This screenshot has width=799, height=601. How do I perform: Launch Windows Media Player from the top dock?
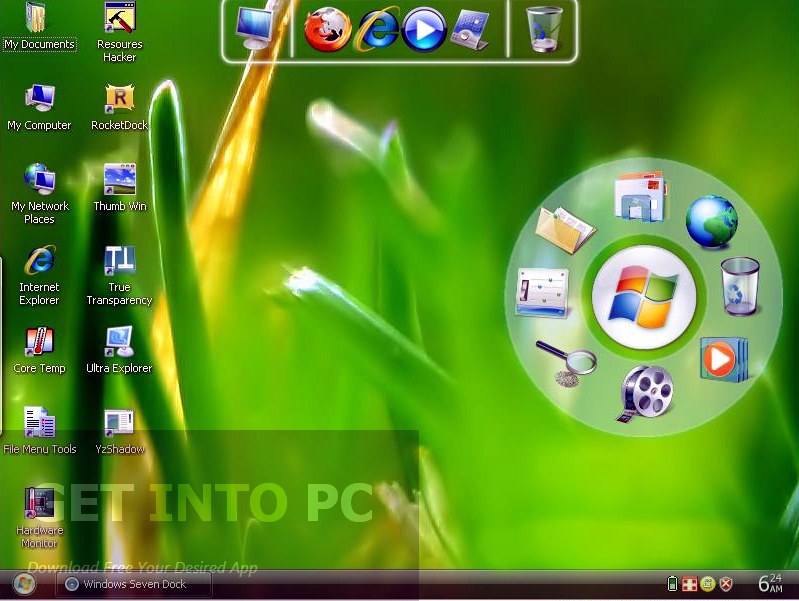coord(424,30)
